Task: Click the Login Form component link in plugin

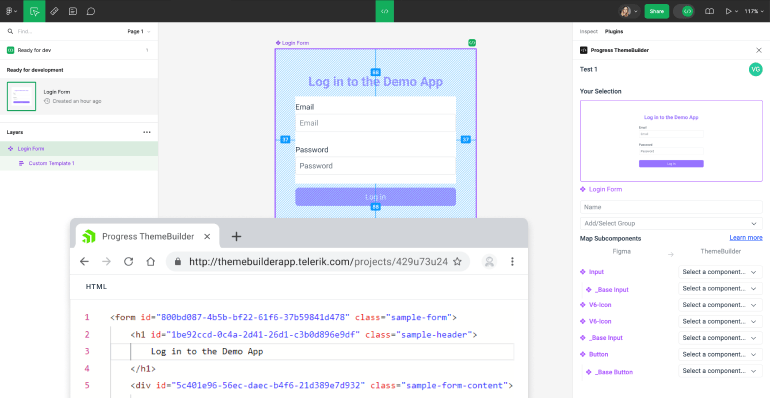Action: point(605,189)
